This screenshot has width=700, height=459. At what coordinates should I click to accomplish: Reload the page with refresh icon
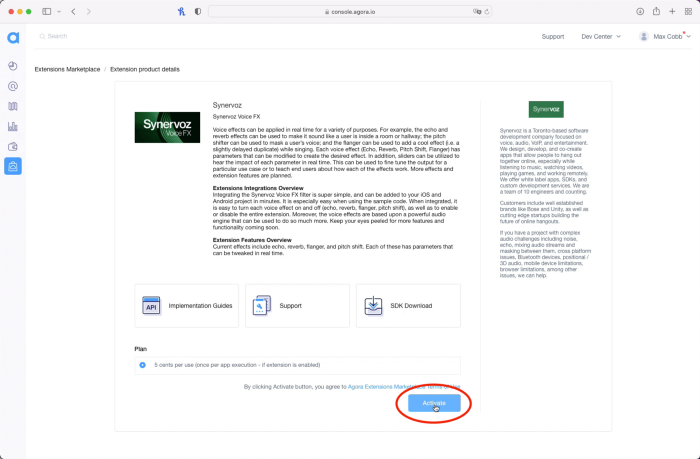point(487,12)
